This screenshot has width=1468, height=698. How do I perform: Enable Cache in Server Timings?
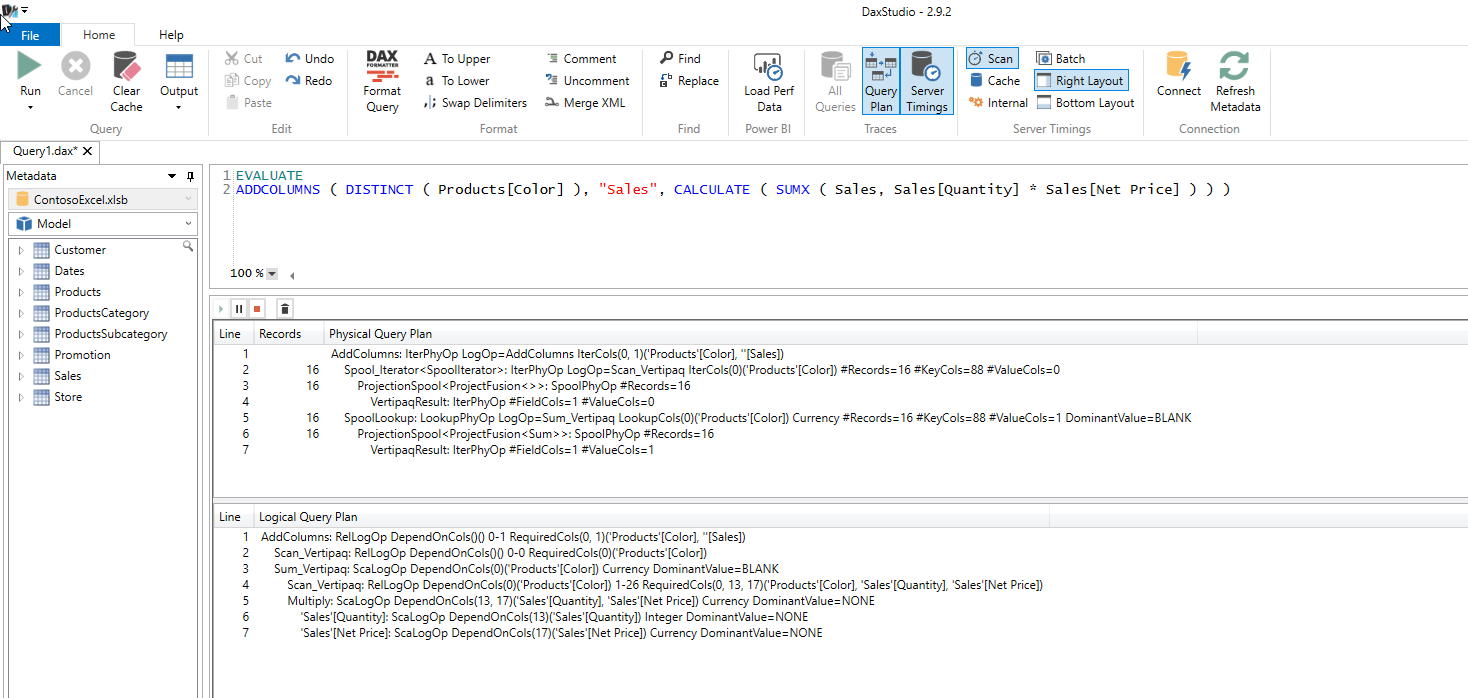(x=994, y=80)
